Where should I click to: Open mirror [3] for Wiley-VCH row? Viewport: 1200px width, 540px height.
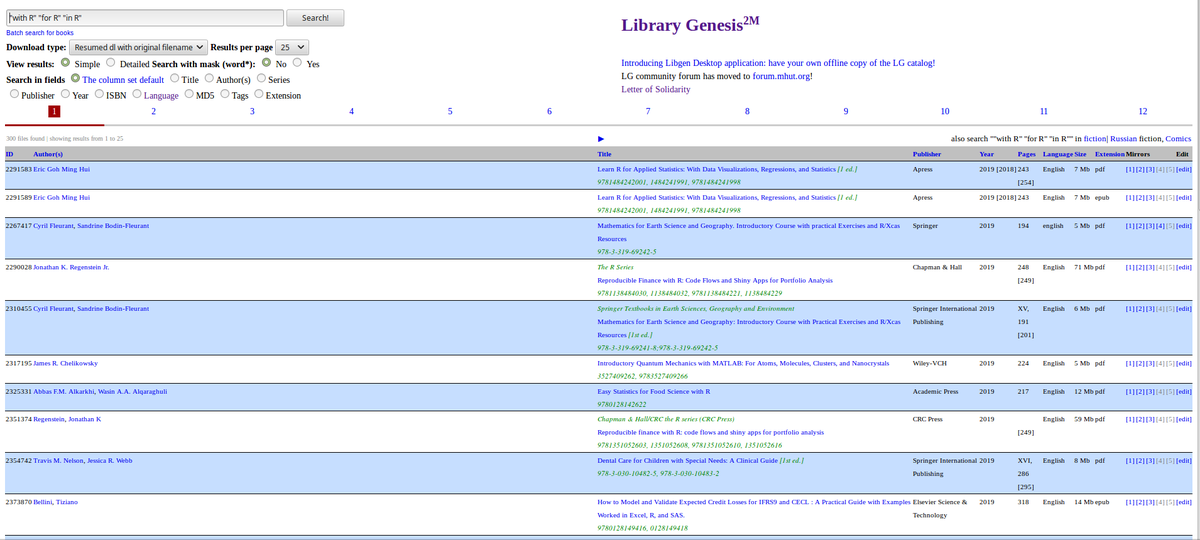(1152, 363)
